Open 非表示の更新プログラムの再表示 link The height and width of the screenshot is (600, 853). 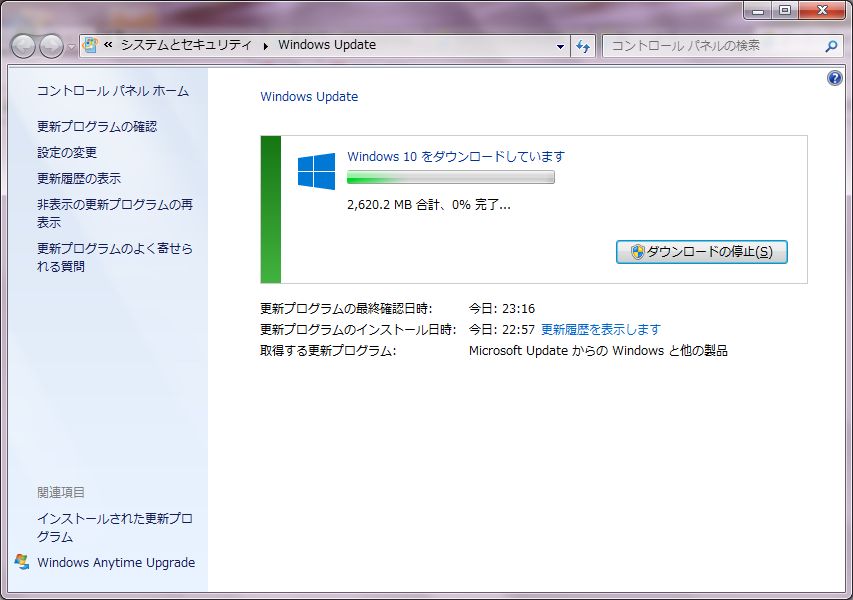point(115,213)
